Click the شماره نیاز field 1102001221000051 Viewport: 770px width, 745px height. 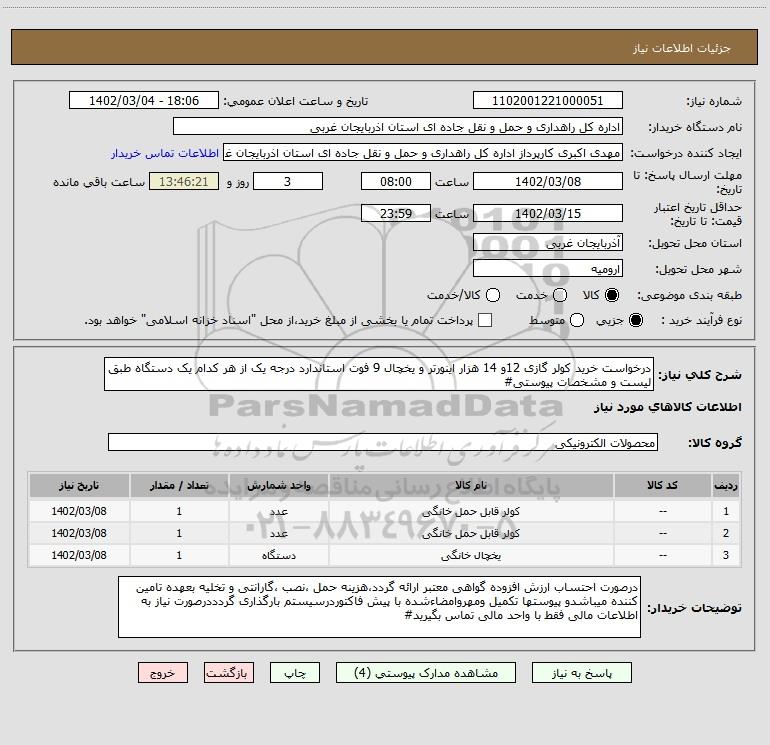(x=548, y=101)
